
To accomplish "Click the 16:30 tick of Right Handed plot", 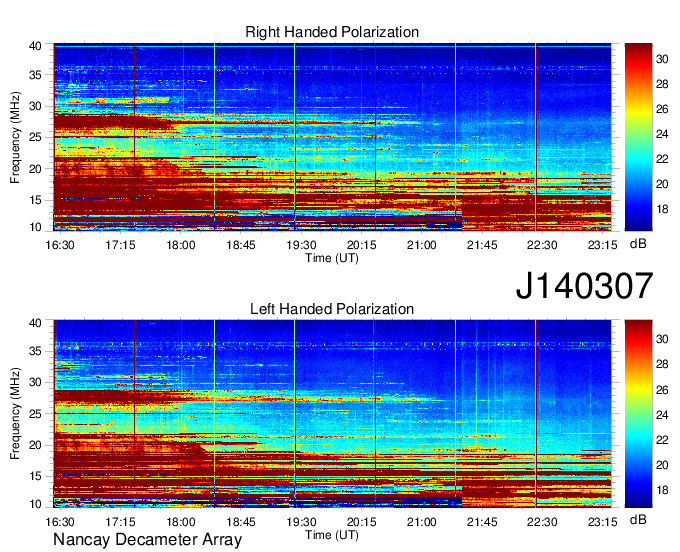I will (x=60, y=245).
